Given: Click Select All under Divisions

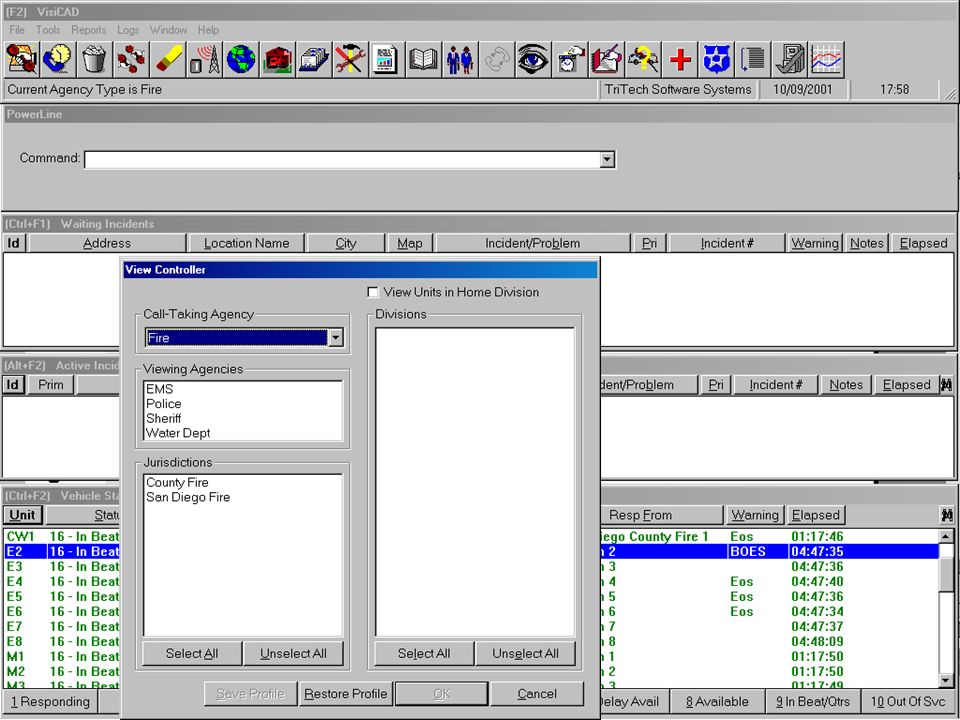Looking at the screenshot, I should pos(424,653).
